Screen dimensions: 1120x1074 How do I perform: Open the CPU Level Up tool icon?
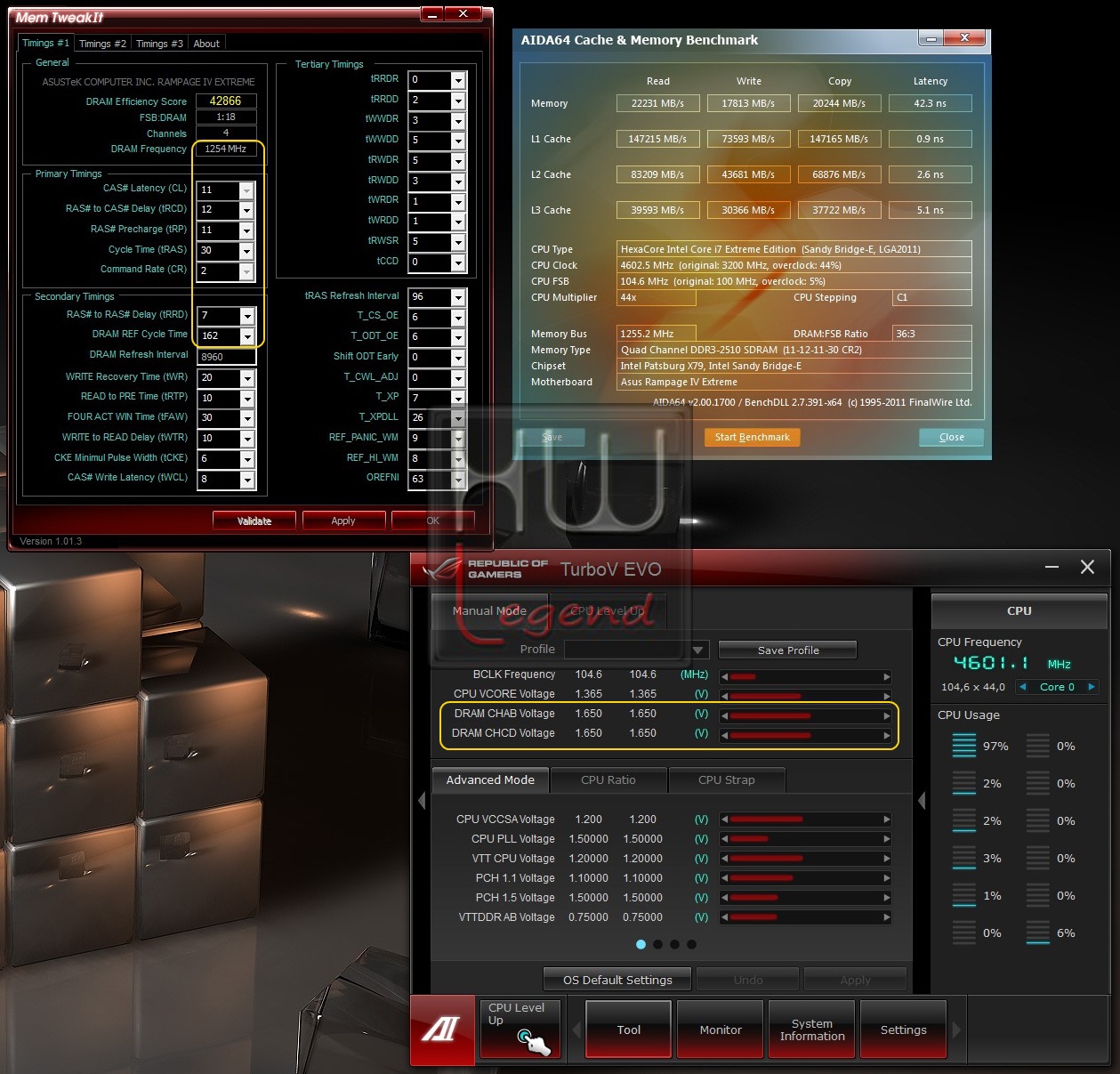[x=521, y=1029]
